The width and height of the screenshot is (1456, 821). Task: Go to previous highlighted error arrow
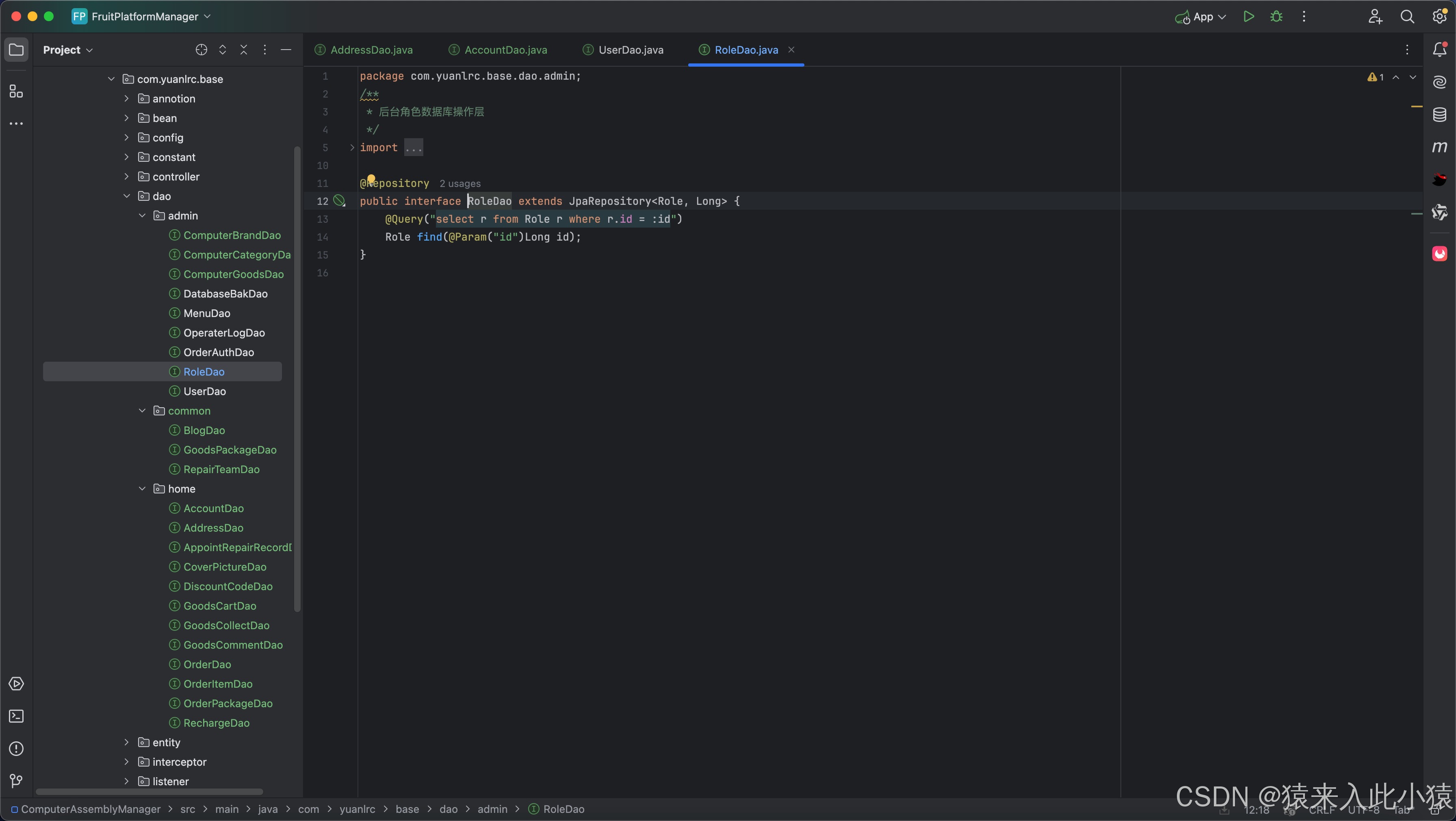[x=1395, y=77]
